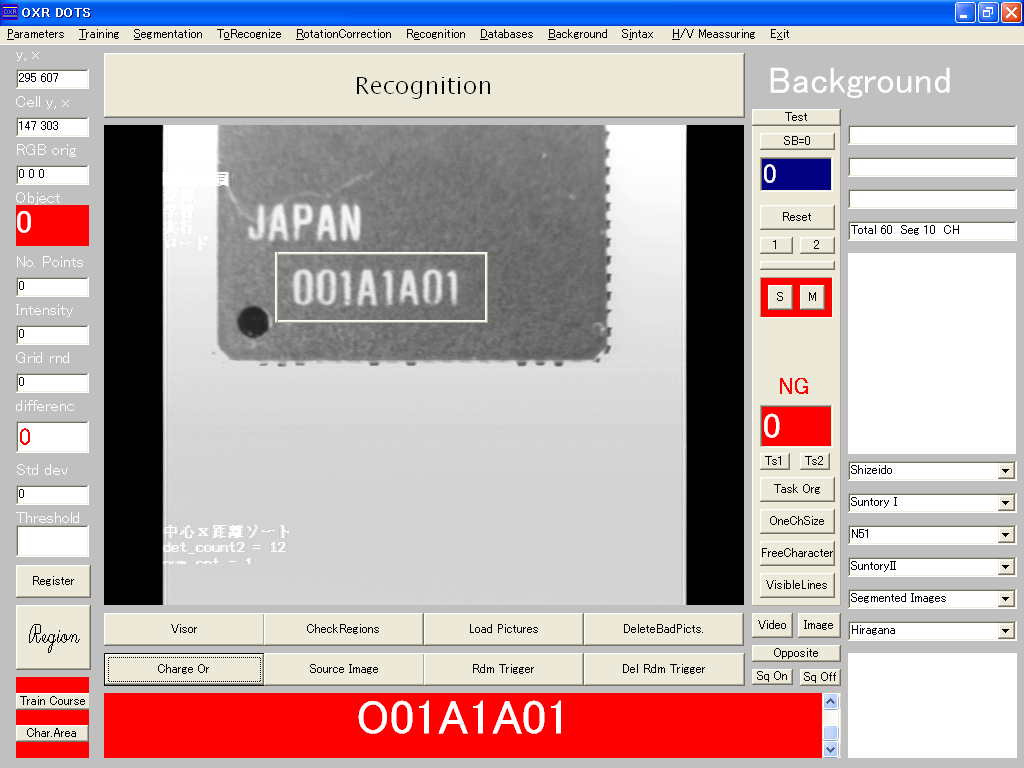Turn off squares with Sq Off
Image resolution: width=1024 pixels, height=768 pixels.
click(820, 677)
